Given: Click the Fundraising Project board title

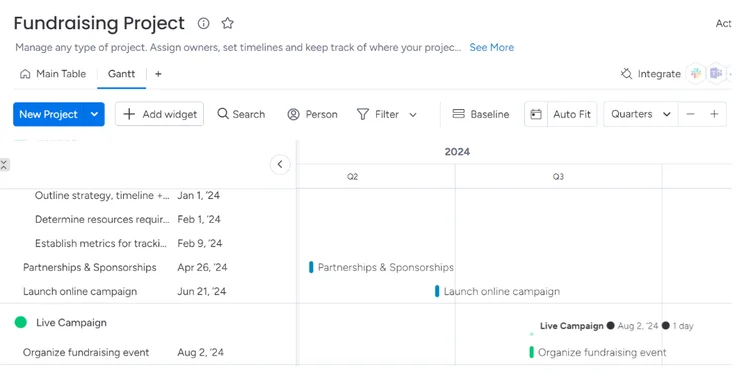Looking at the screenshot, I should pos(99,23).
